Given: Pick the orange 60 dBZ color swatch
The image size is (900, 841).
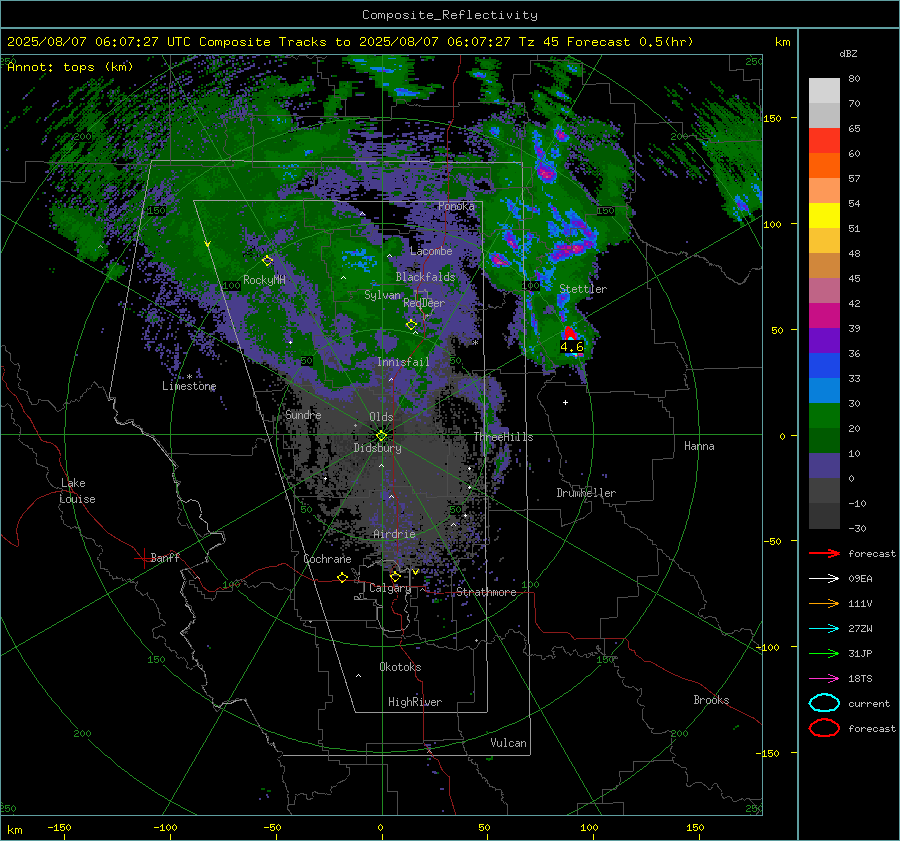Looking at the screenshot, I should (x=824, y=165).
